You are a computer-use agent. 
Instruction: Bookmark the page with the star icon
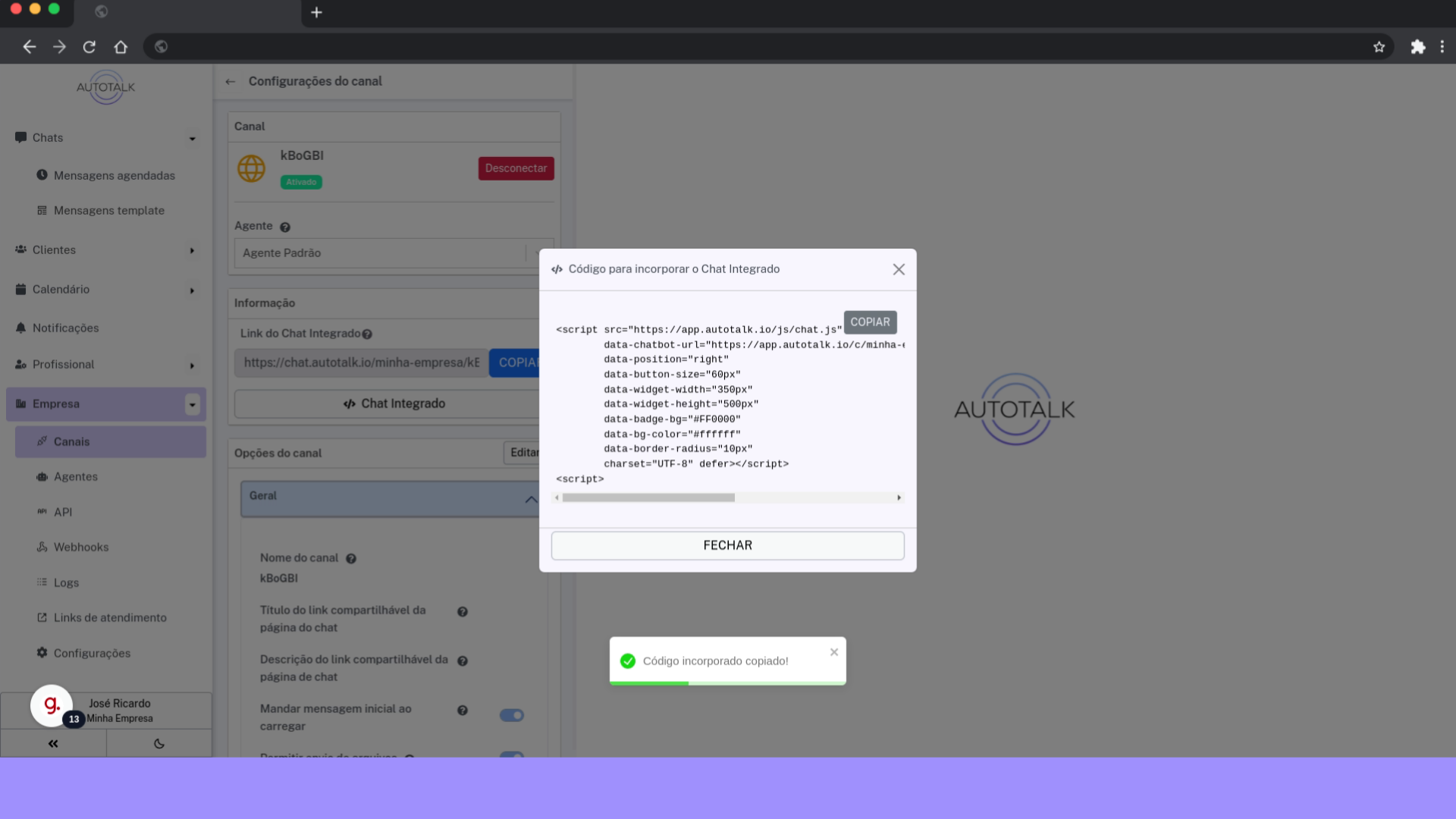tap(1379, 47)
